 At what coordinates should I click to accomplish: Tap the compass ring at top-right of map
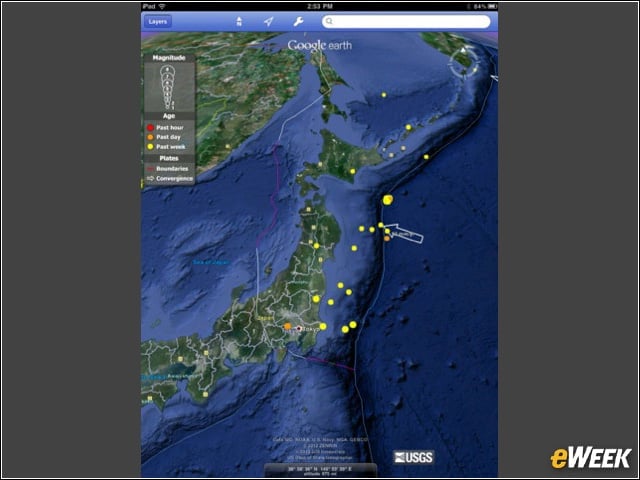click(x=463, y=62)
